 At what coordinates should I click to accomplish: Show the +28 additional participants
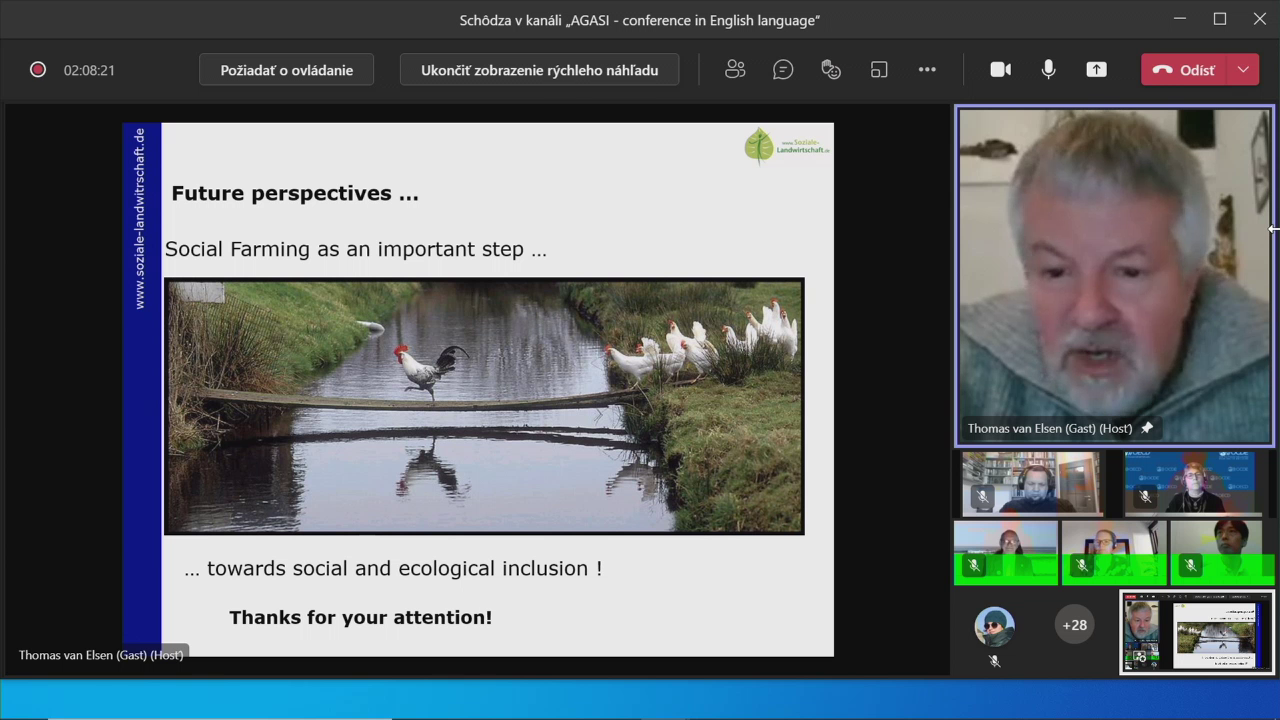(x=1074, y=625)
